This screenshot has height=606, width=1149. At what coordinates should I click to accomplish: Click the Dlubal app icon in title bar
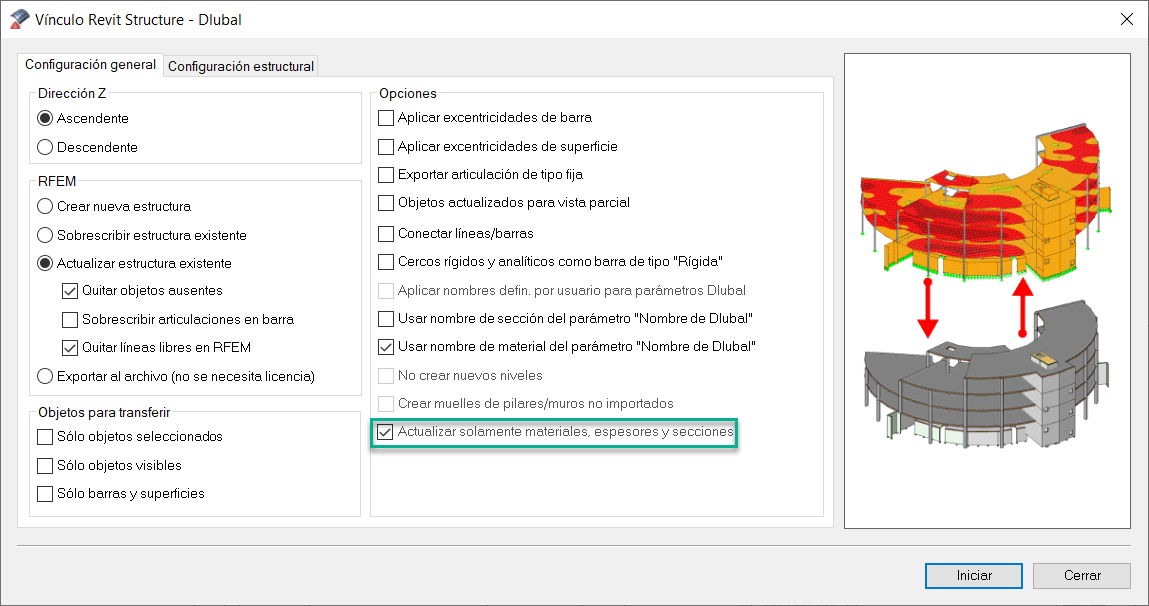(x=19, y=19)
